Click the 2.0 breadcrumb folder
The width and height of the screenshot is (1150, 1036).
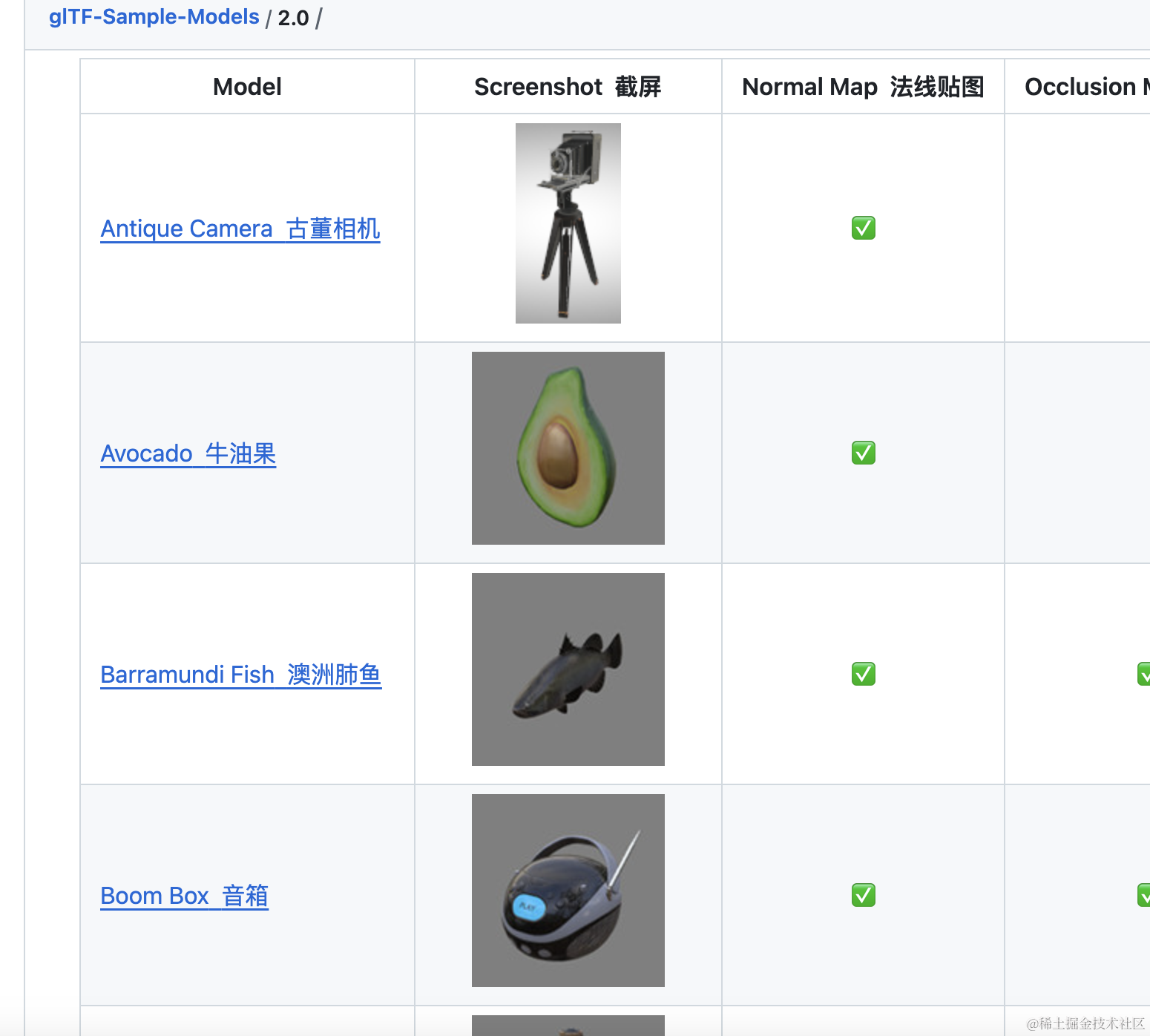(293, 18)
